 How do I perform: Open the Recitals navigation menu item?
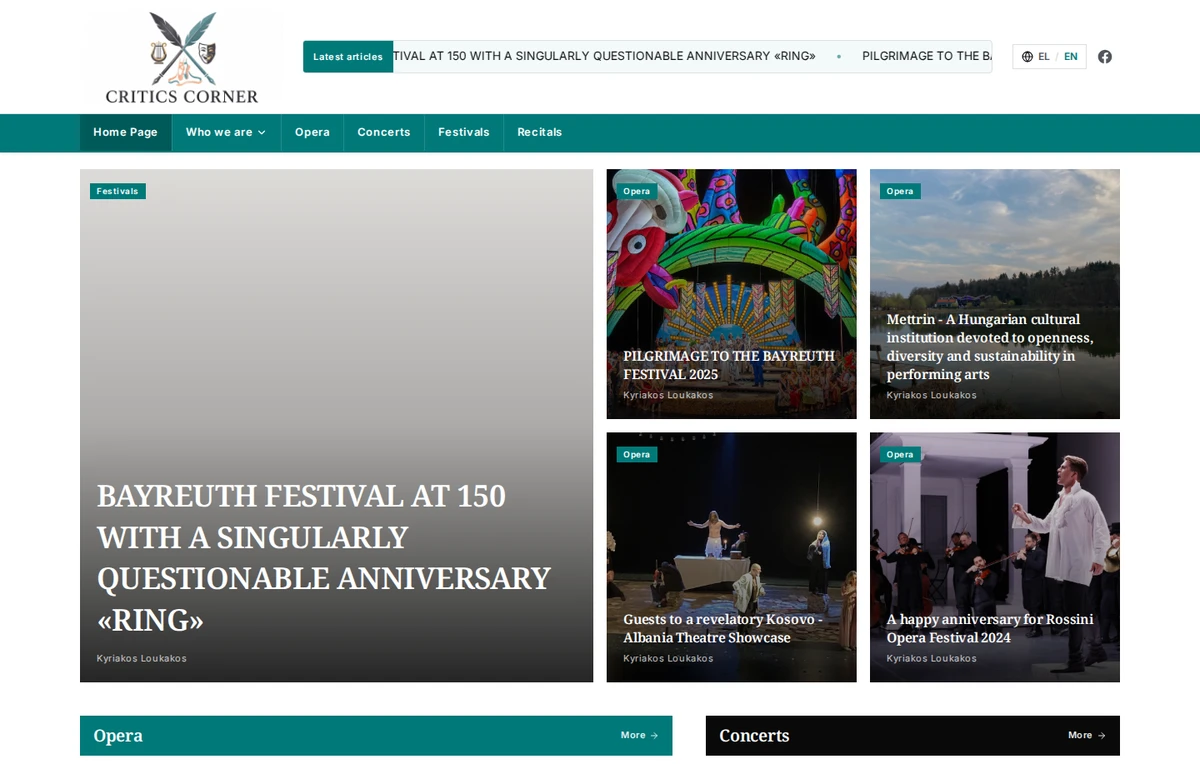click(x=540, y=132)
